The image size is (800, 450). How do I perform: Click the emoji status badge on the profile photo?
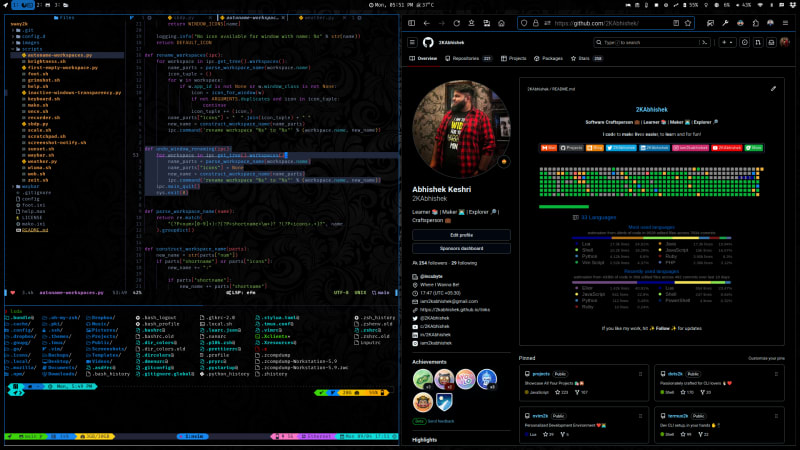pos(504,162)
